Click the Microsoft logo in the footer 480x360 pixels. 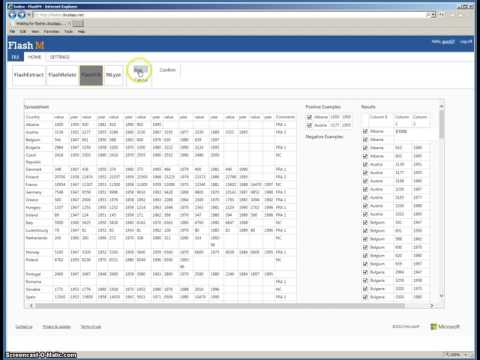(445, 327)
